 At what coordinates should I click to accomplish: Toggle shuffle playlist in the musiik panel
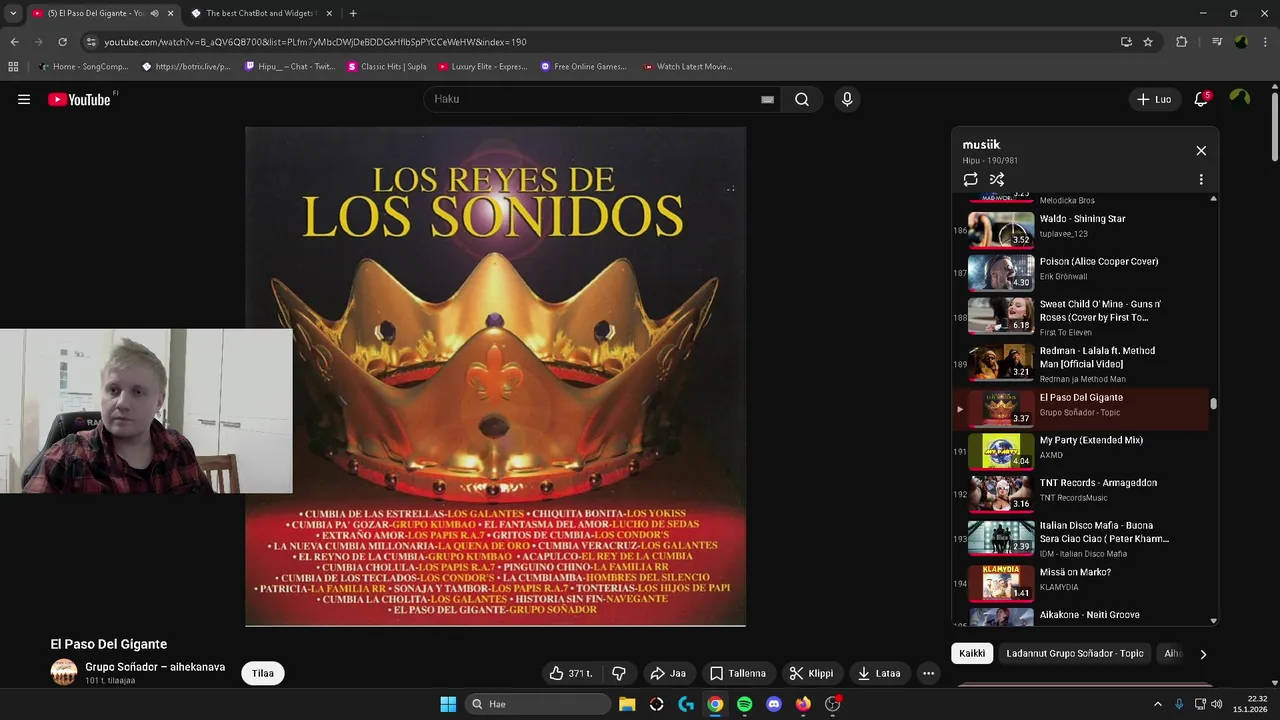(x=997, y=179)
